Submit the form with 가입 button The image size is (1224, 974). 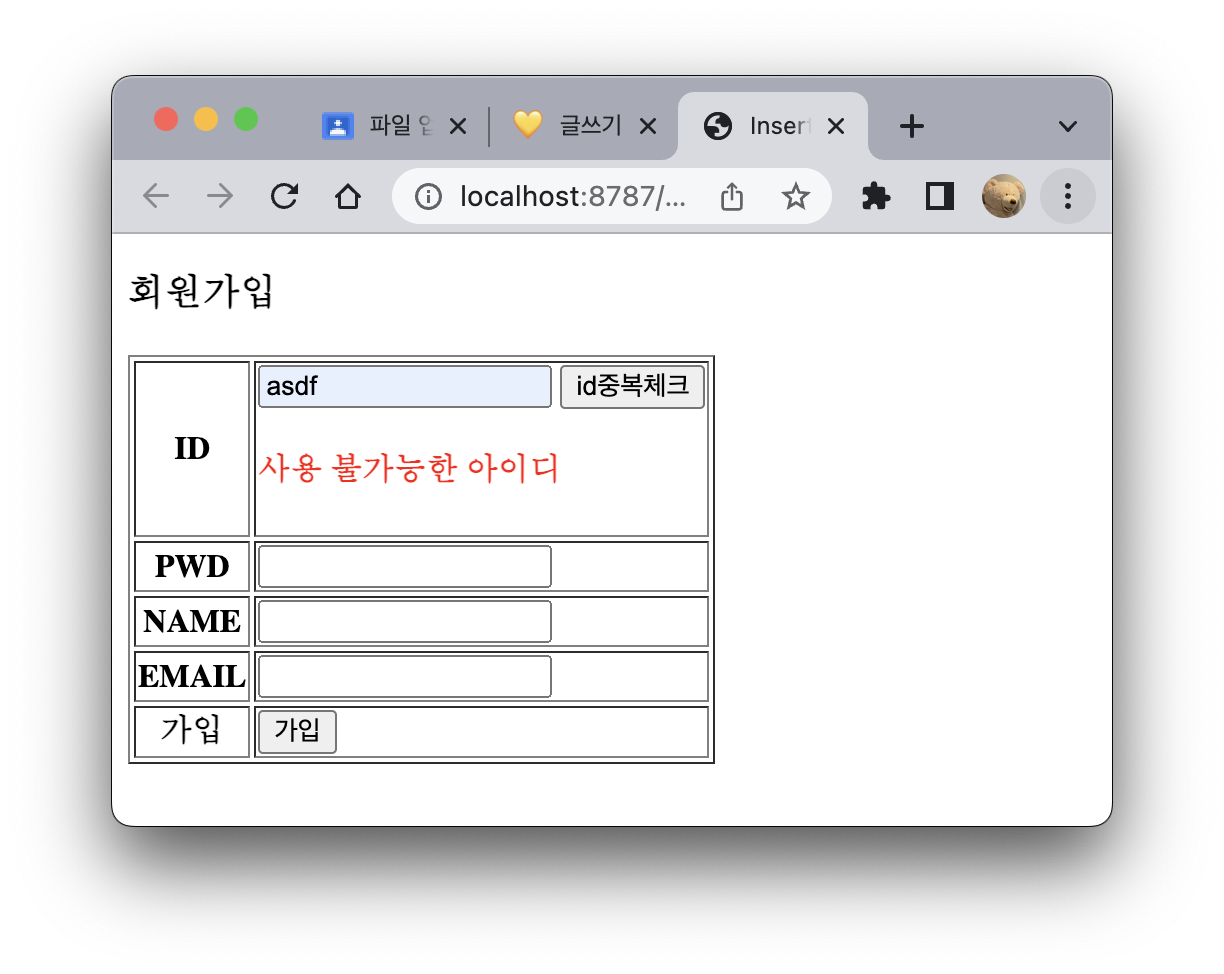click(297, 732)
